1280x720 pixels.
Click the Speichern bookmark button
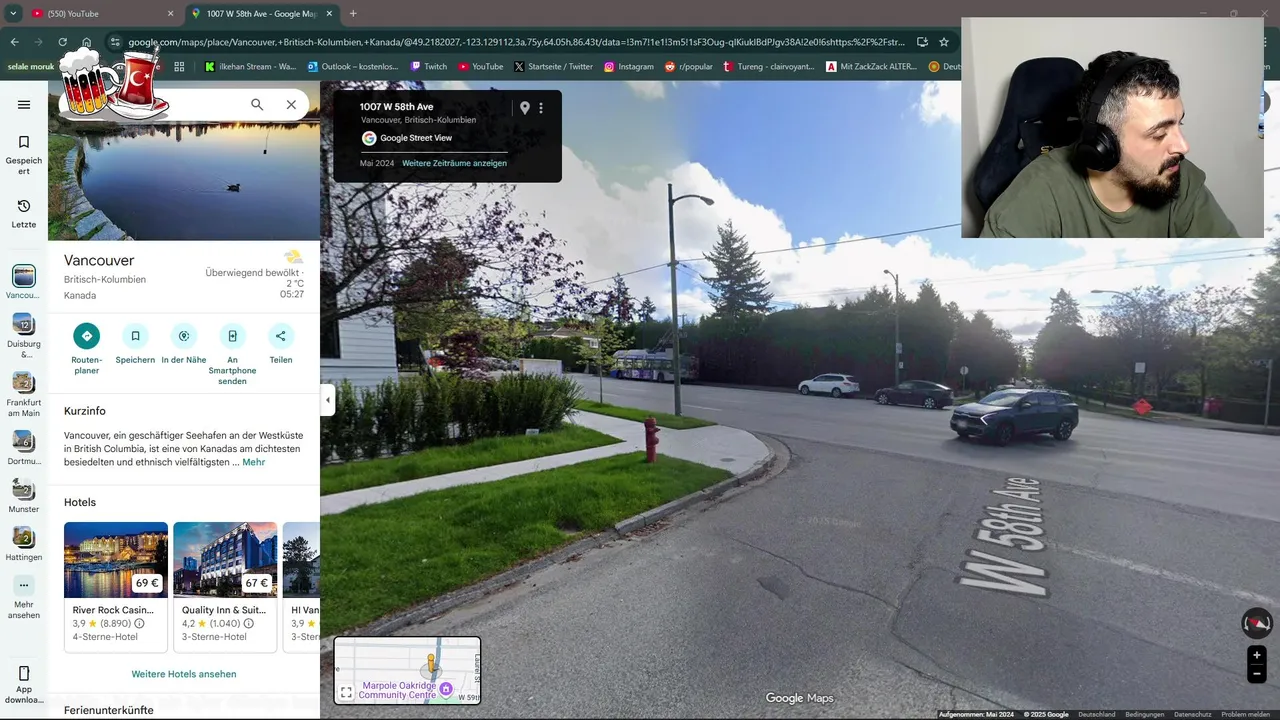pos(135,336)
